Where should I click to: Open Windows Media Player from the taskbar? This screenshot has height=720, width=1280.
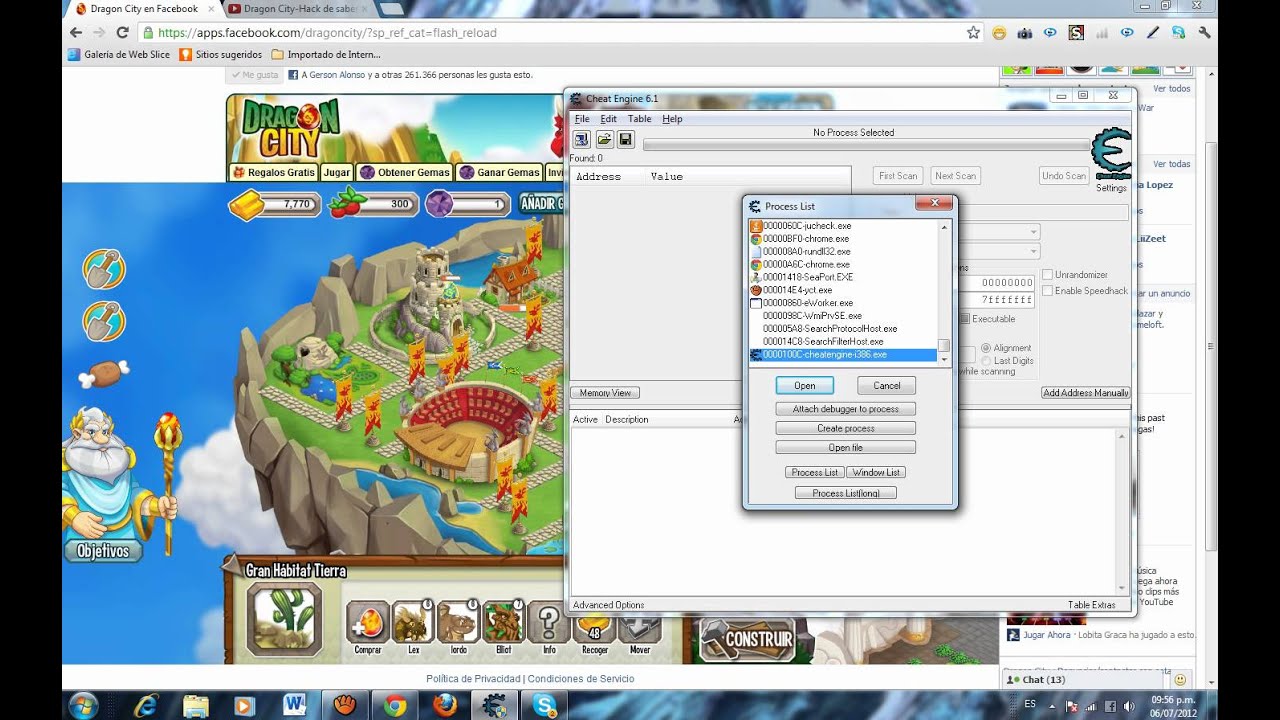coord(244,705)
